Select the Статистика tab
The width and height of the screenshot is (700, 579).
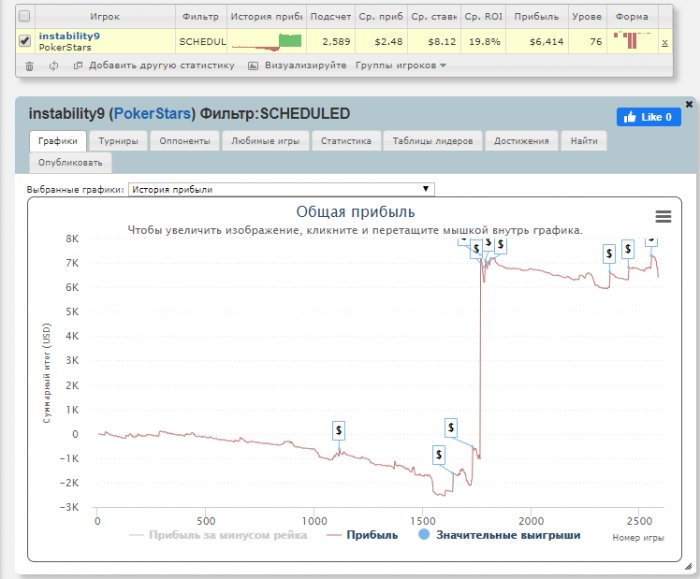click(x=346, y=141)
